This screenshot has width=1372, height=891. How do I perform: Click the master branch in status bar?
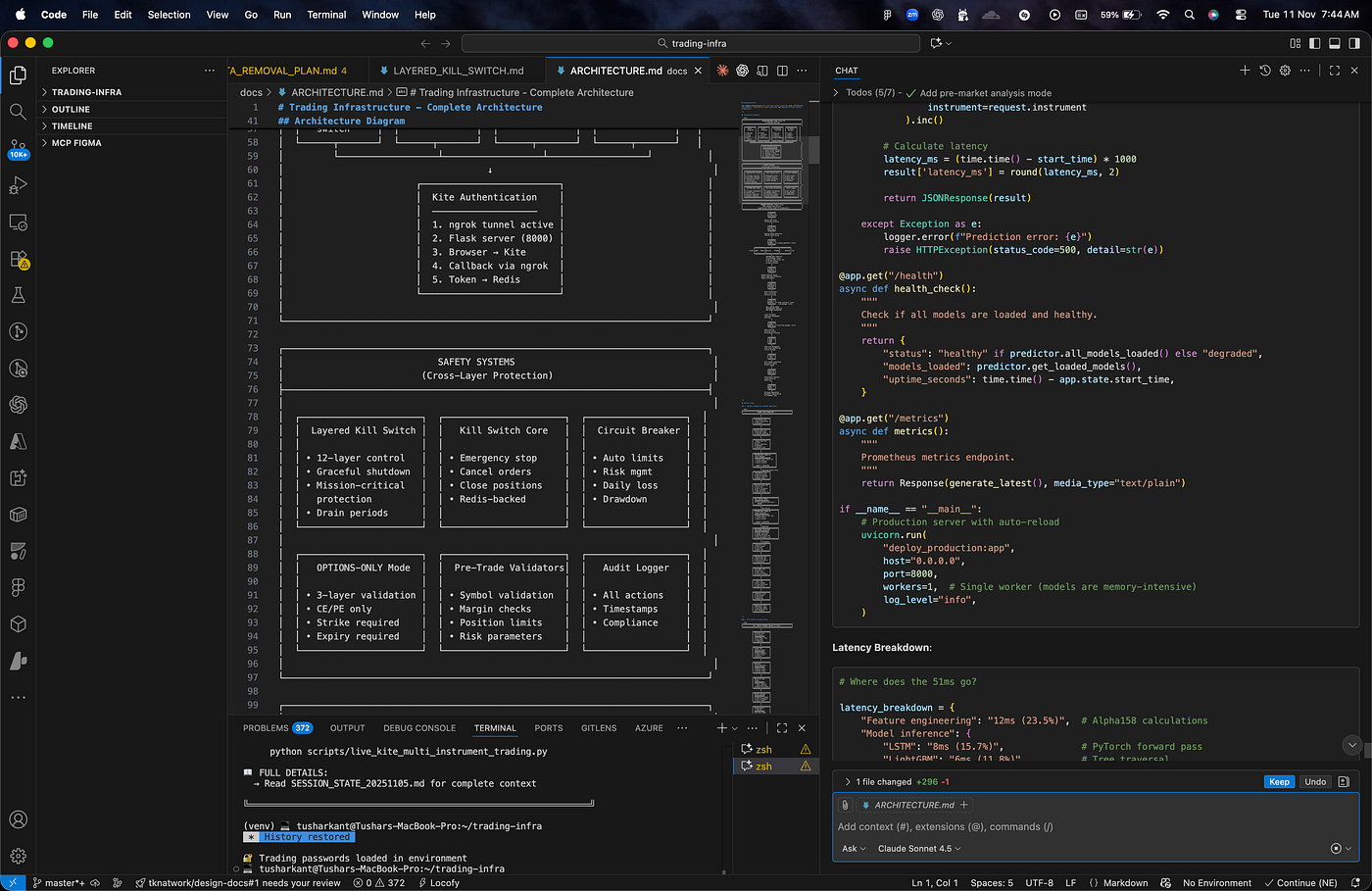(x=58, y=883)
